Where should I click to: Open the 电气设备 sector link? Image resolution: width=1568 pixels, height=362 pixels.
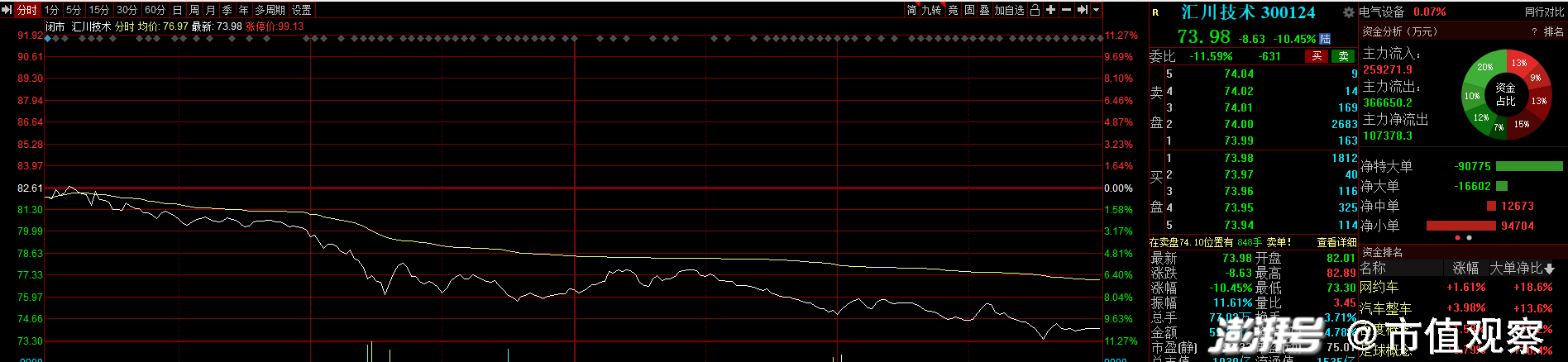pyautogui.click(x=1382, y=12)
